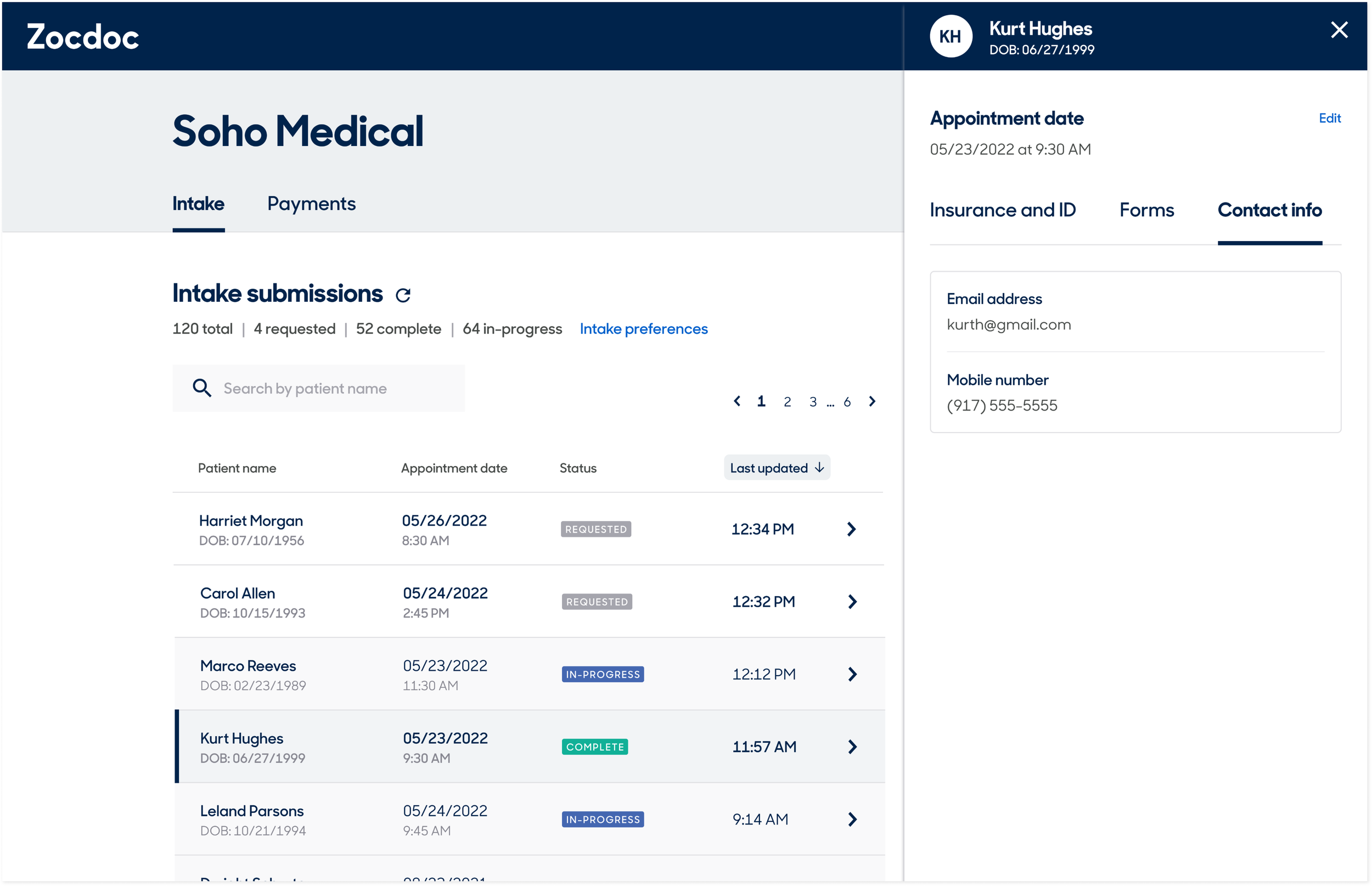Go to the previous page arrow

point(737,401)
